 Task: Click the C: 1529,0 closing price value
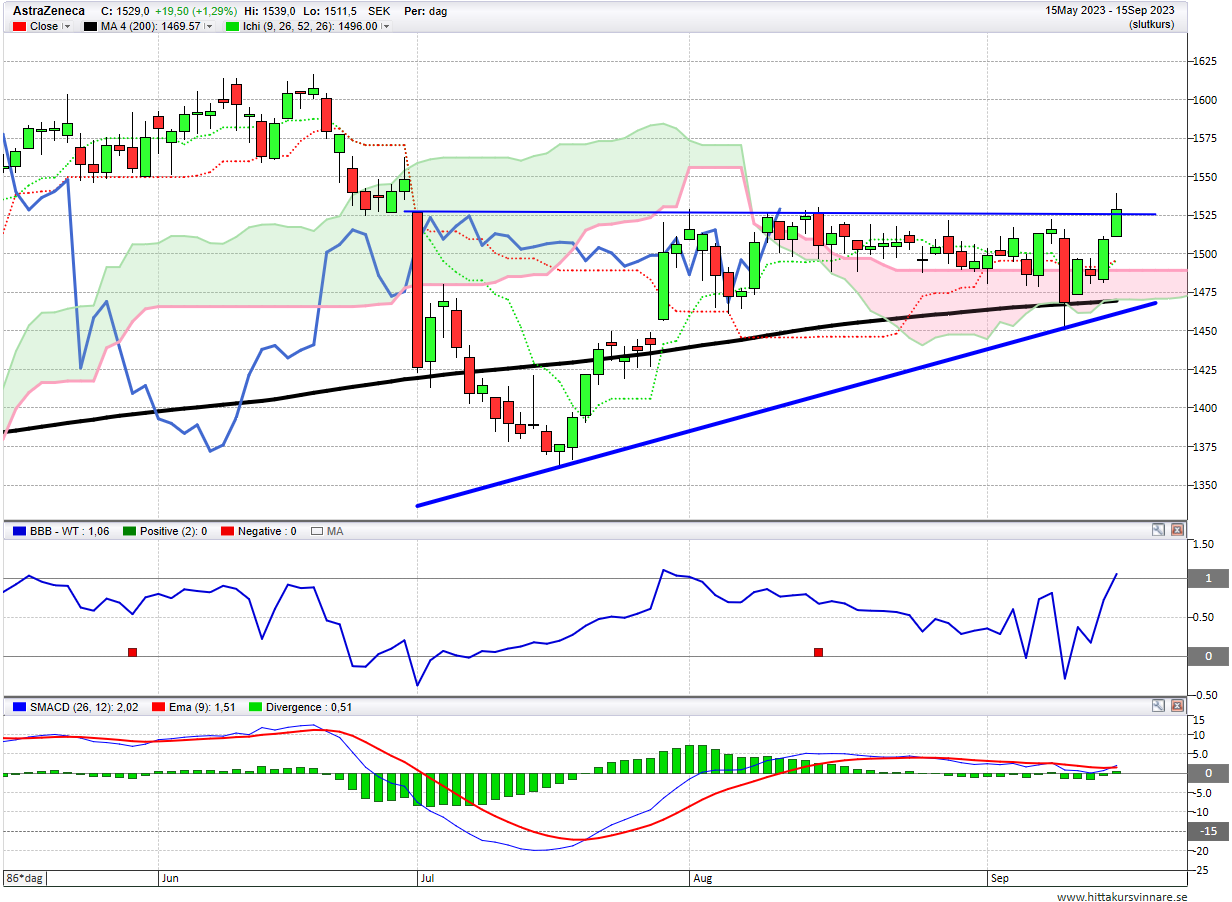(x=126, y=11)
